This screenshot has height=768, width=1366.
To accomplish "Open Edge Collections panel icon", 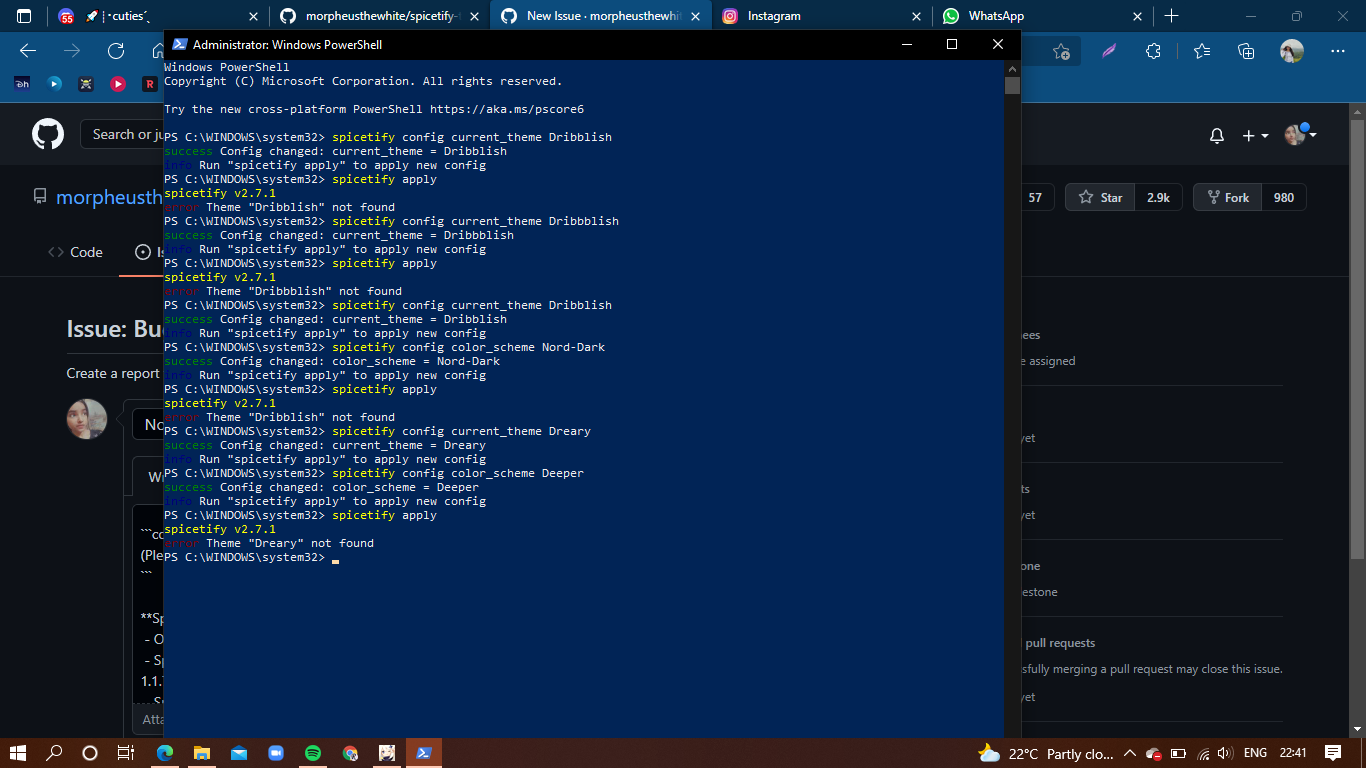I will point(1245,51).
